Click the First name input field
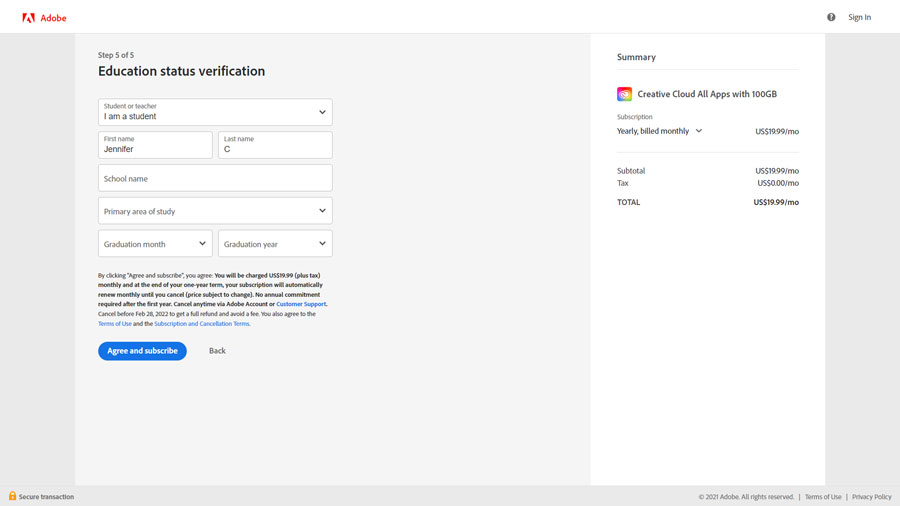 point(155,146)
